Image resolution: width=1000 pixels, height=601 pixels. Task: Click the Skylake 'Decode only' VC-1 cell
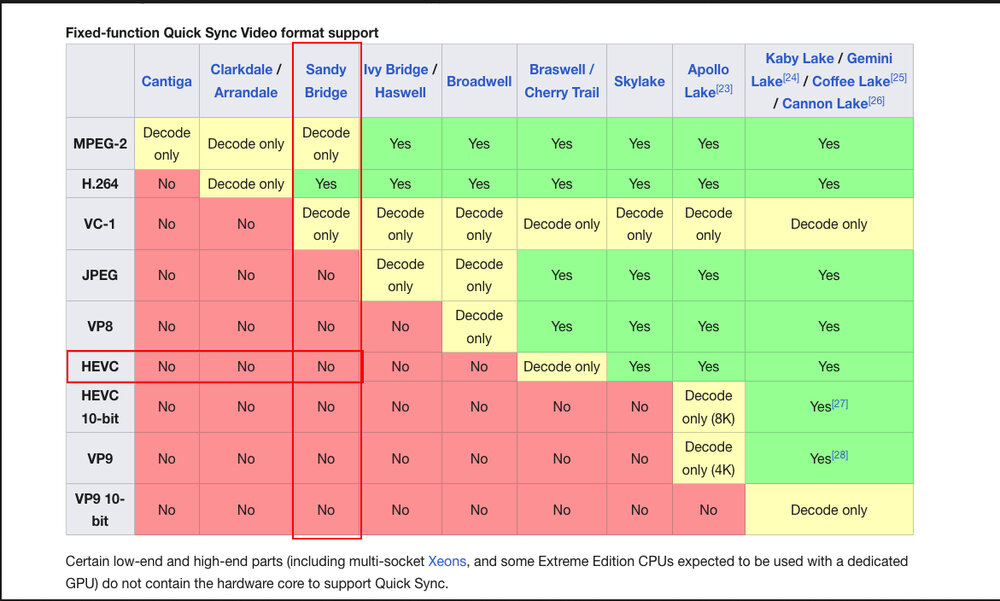[639, 224]
